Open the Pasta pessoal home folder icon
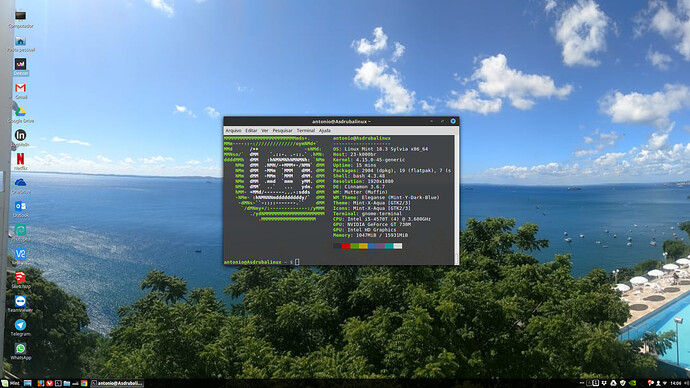This screenshot has width=690, height=388. 20,44
